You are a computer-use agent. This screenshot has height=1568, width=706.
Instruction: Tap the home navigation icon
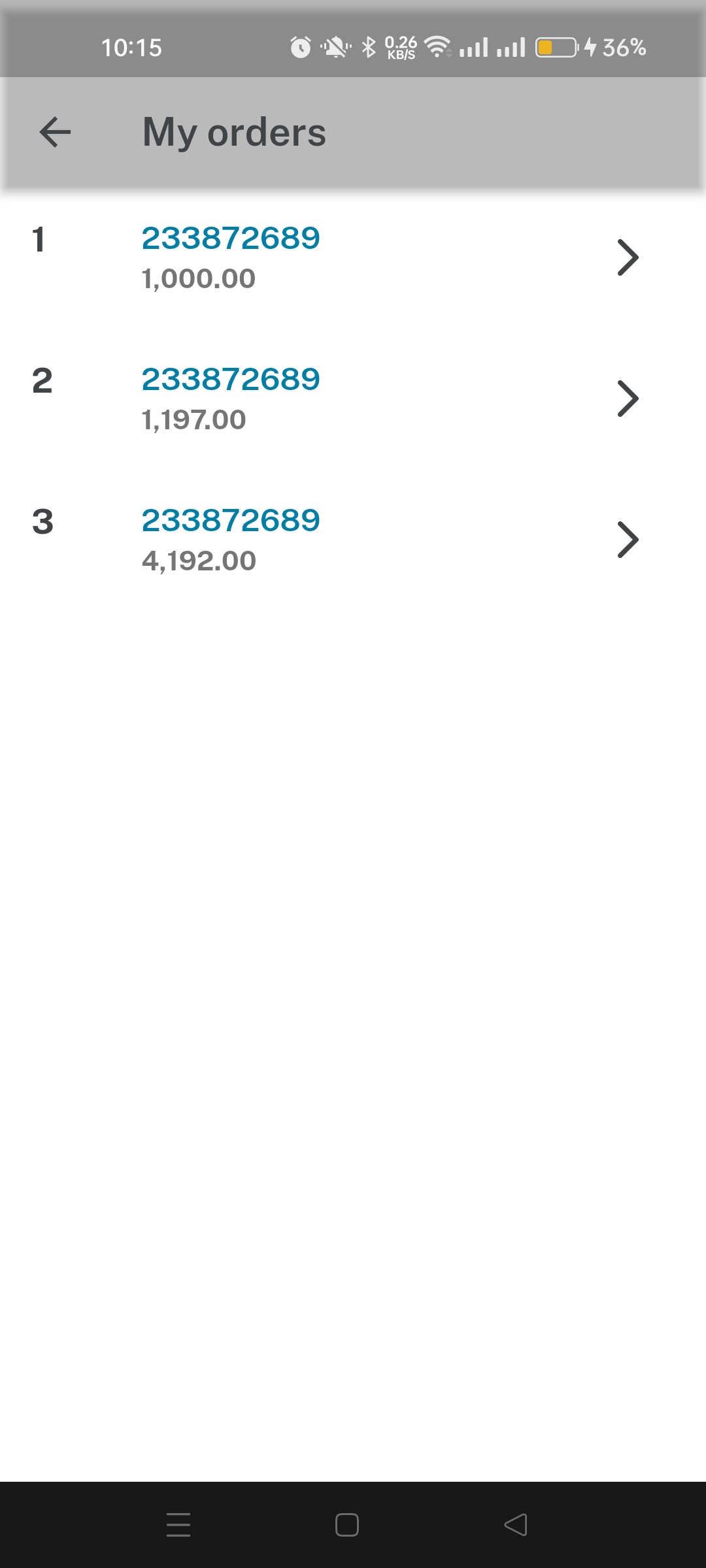pos(347,1525)
